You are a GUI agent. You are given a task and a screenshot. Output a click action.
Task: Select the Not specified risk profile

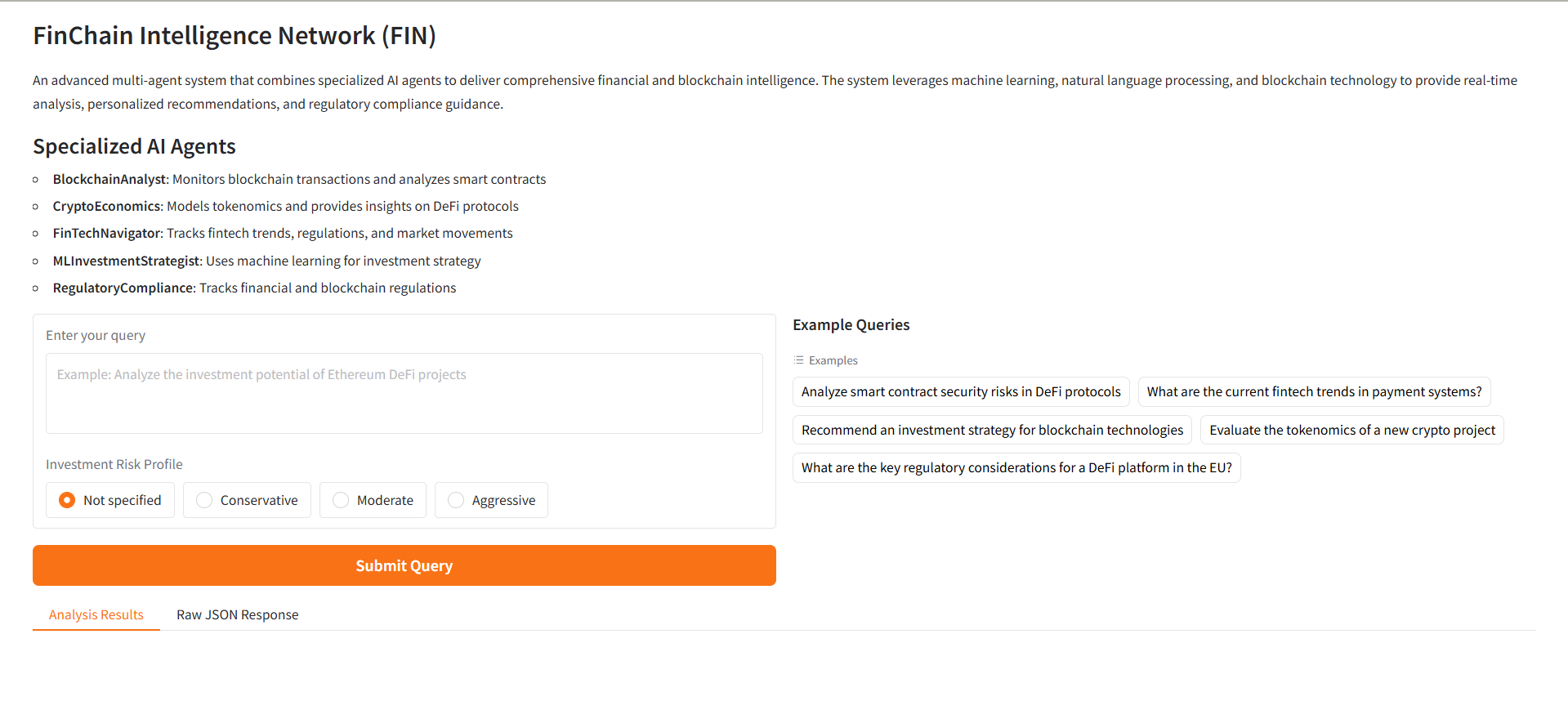pos(68,500)
